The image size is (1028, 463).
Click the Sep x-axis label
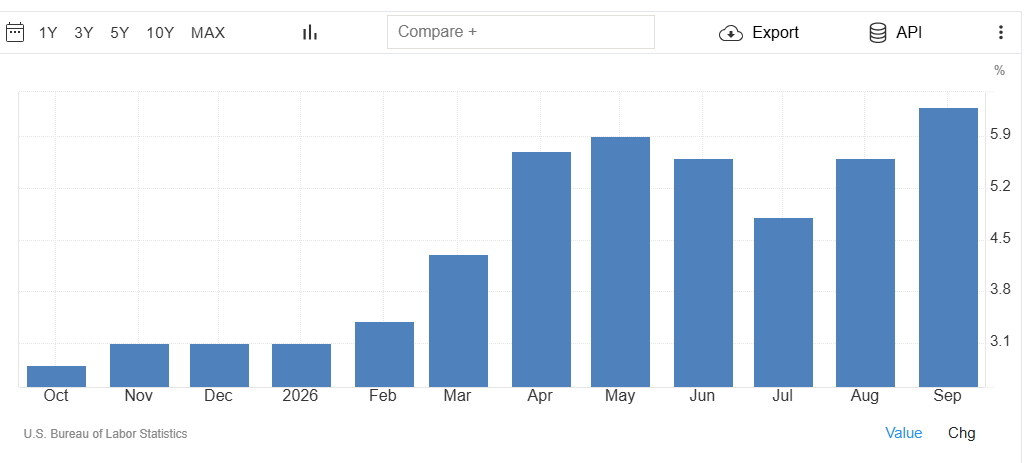coord(947,396)
